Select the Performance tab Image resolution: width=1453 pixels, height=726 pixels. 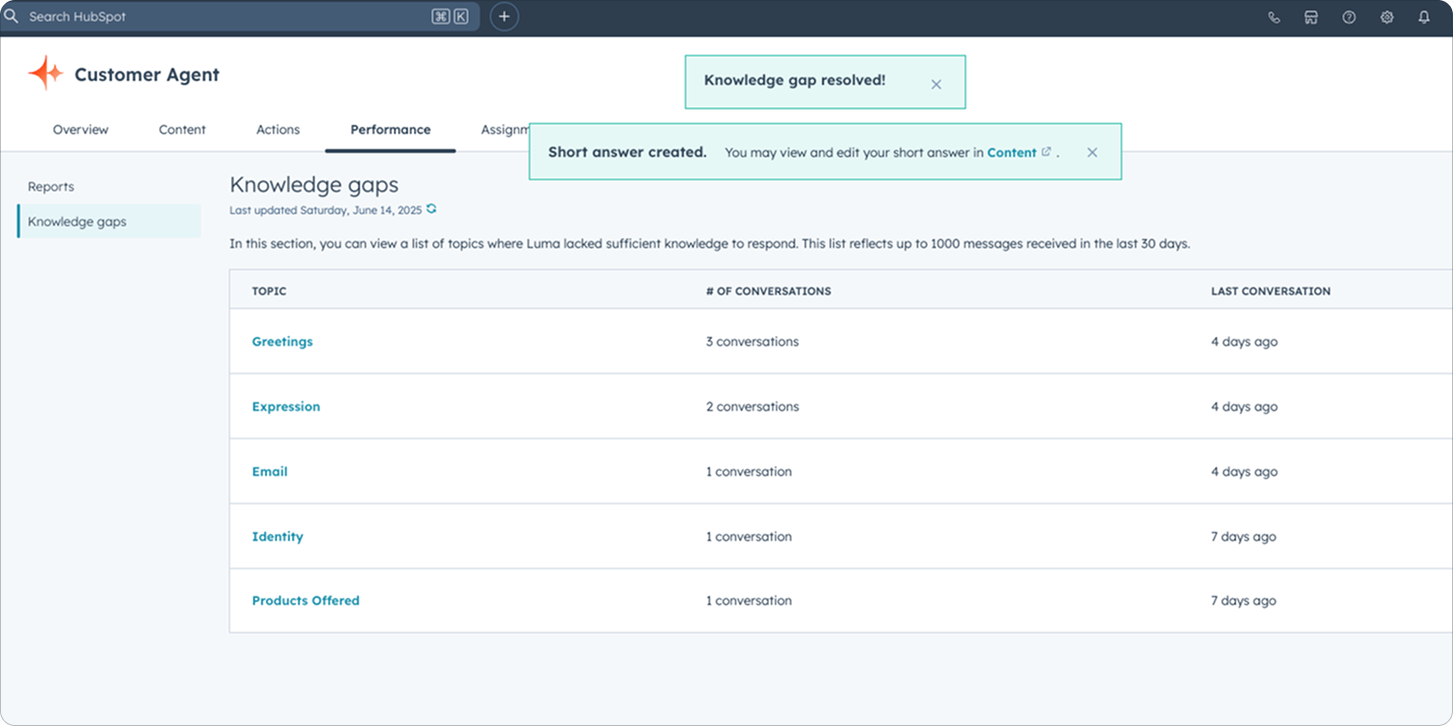(x=390, y=130)
